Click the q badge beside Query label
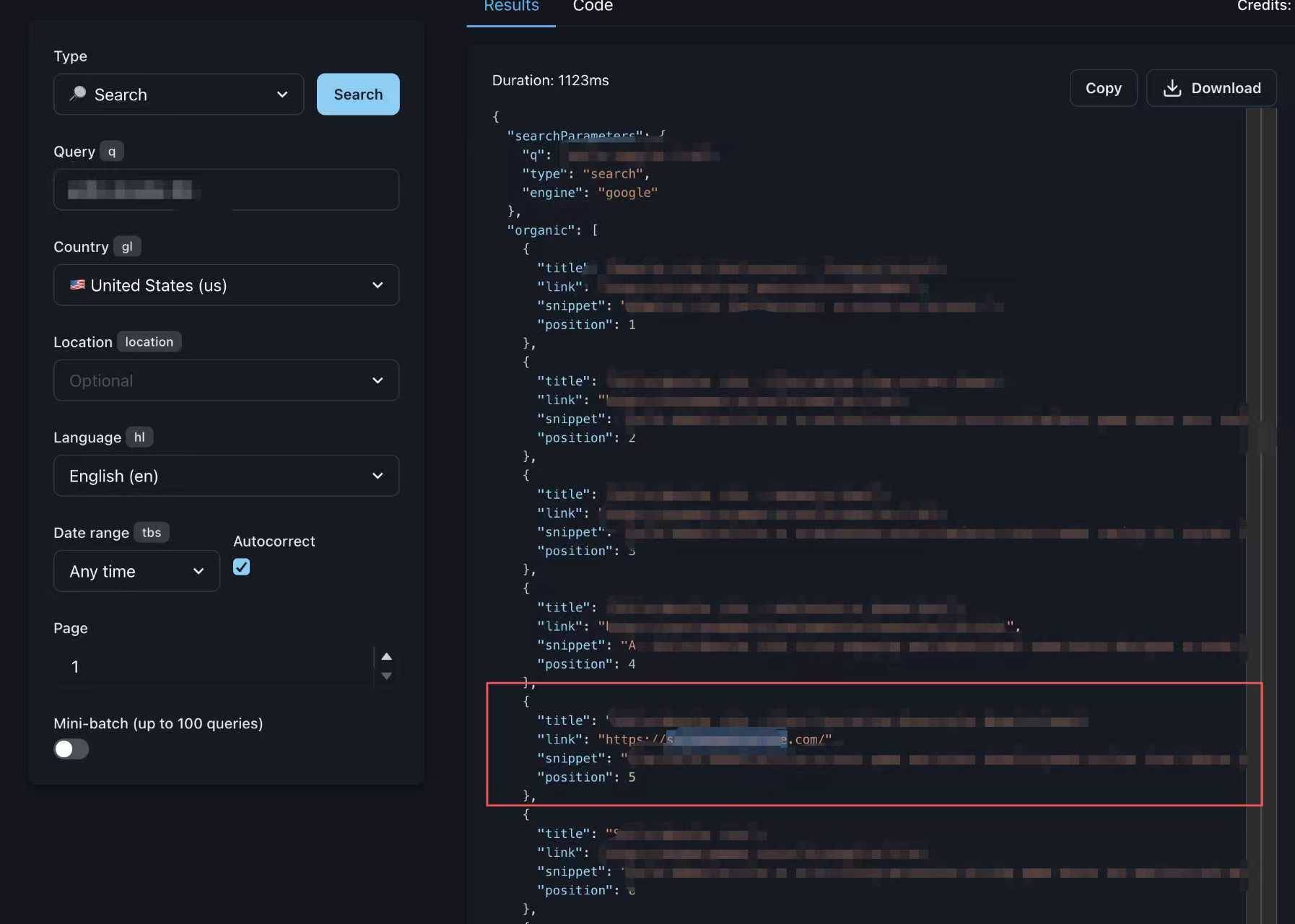This screenshot has height=924, width=1295. [x=112, y=152]
